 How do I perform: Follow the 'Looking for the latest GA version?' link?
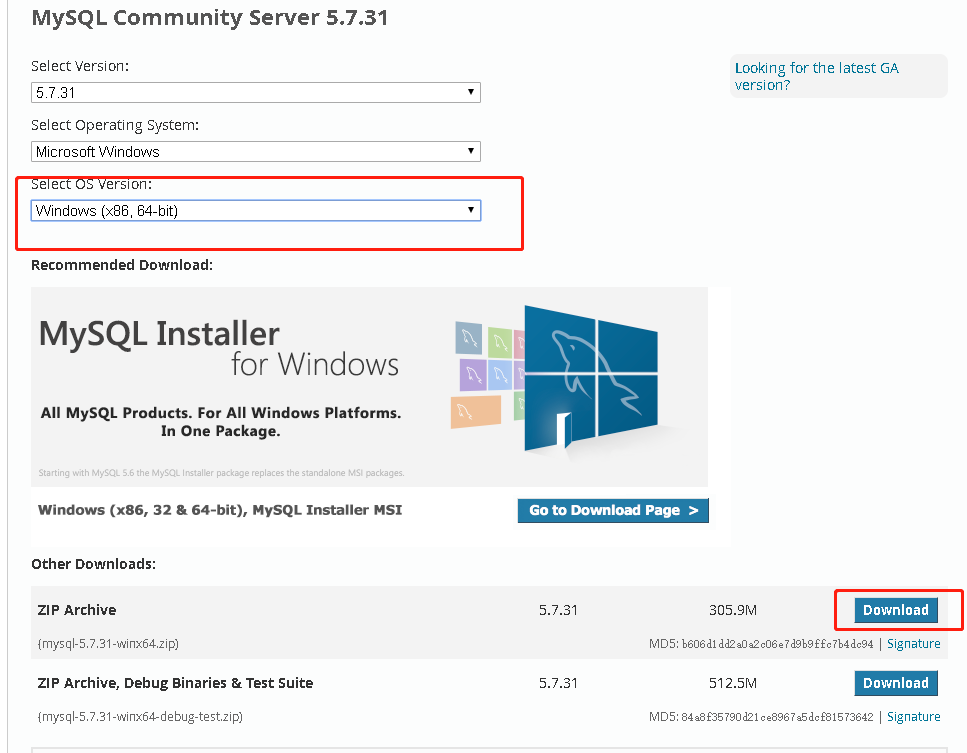point(817,76)
